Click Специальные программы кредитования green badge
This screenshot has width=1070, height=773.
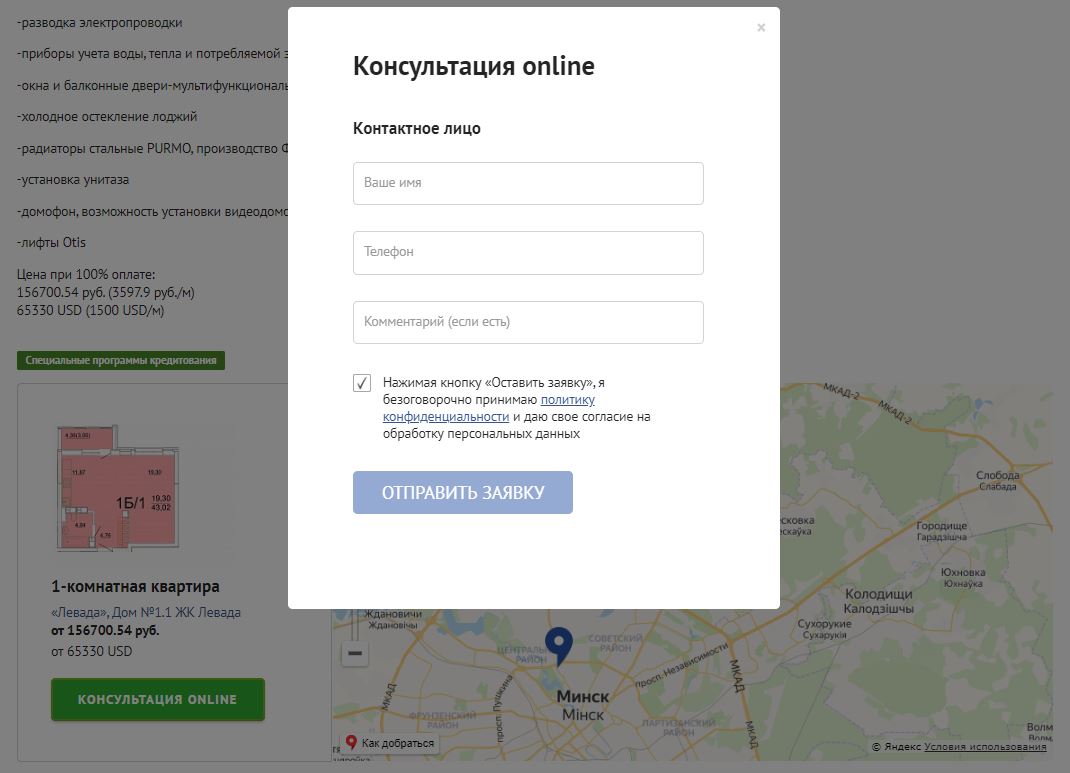[121, 360]
